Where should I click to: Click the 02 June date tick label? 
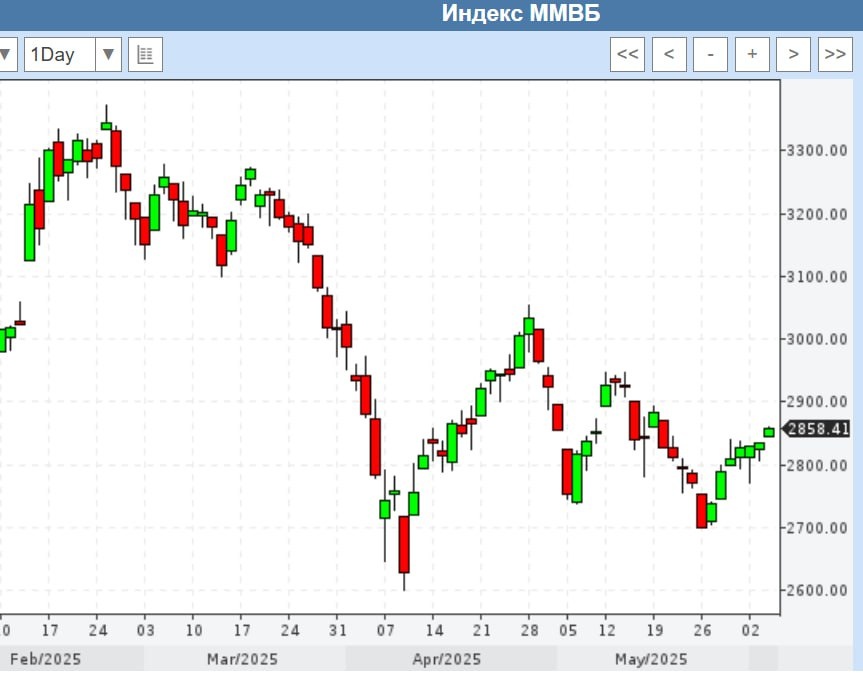point(750,631)
